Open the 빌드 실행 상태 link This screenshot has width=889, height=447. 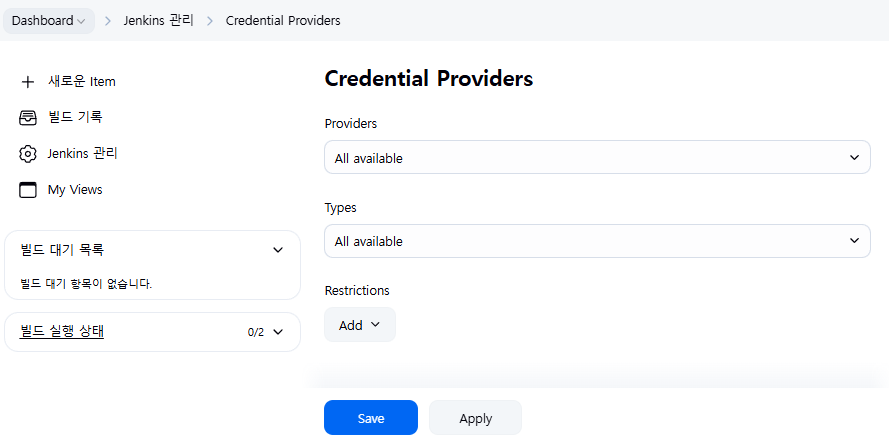(62, 331)
